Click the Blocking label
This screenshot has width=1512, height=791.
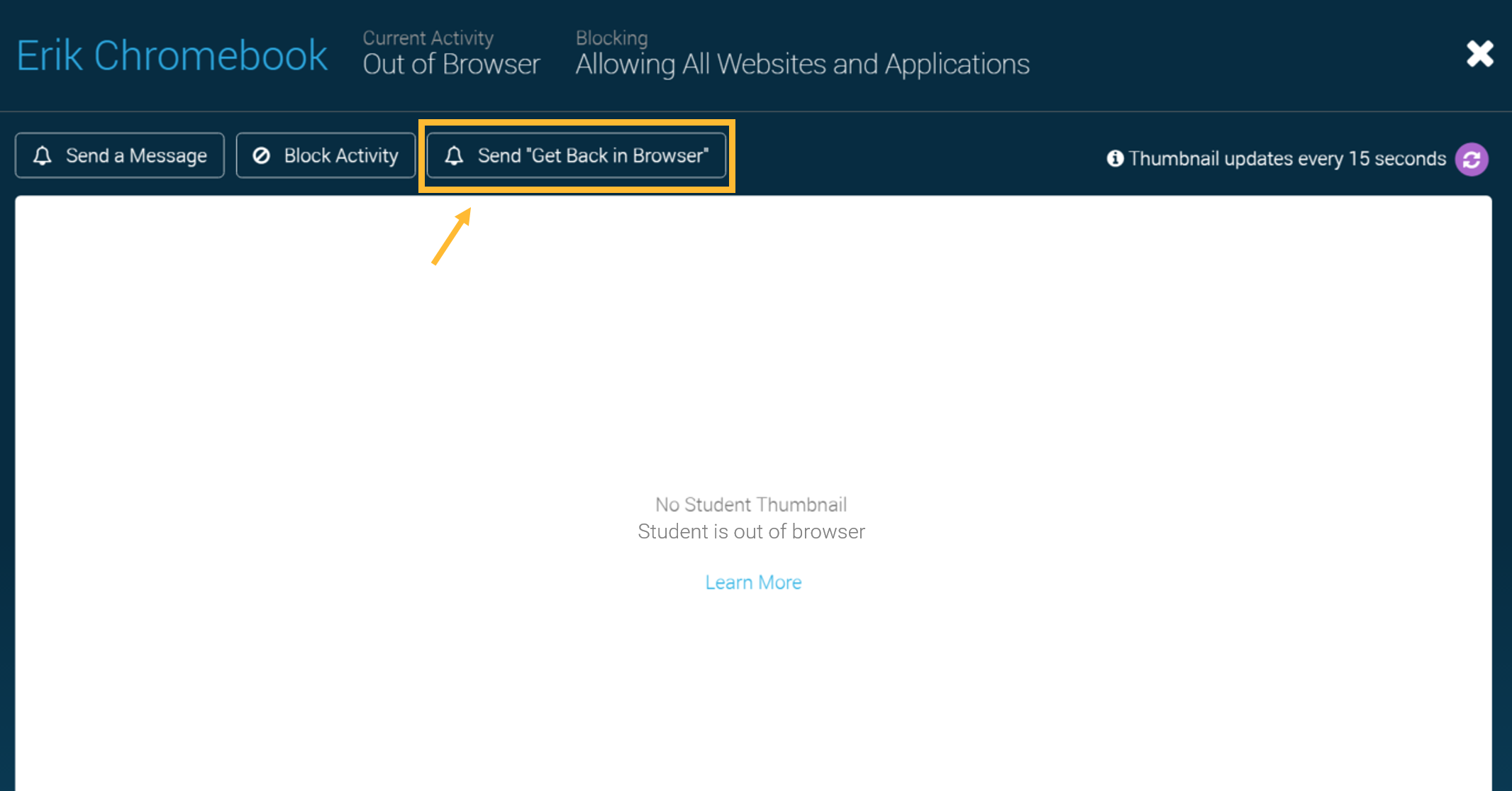click(x=611, y=38)
